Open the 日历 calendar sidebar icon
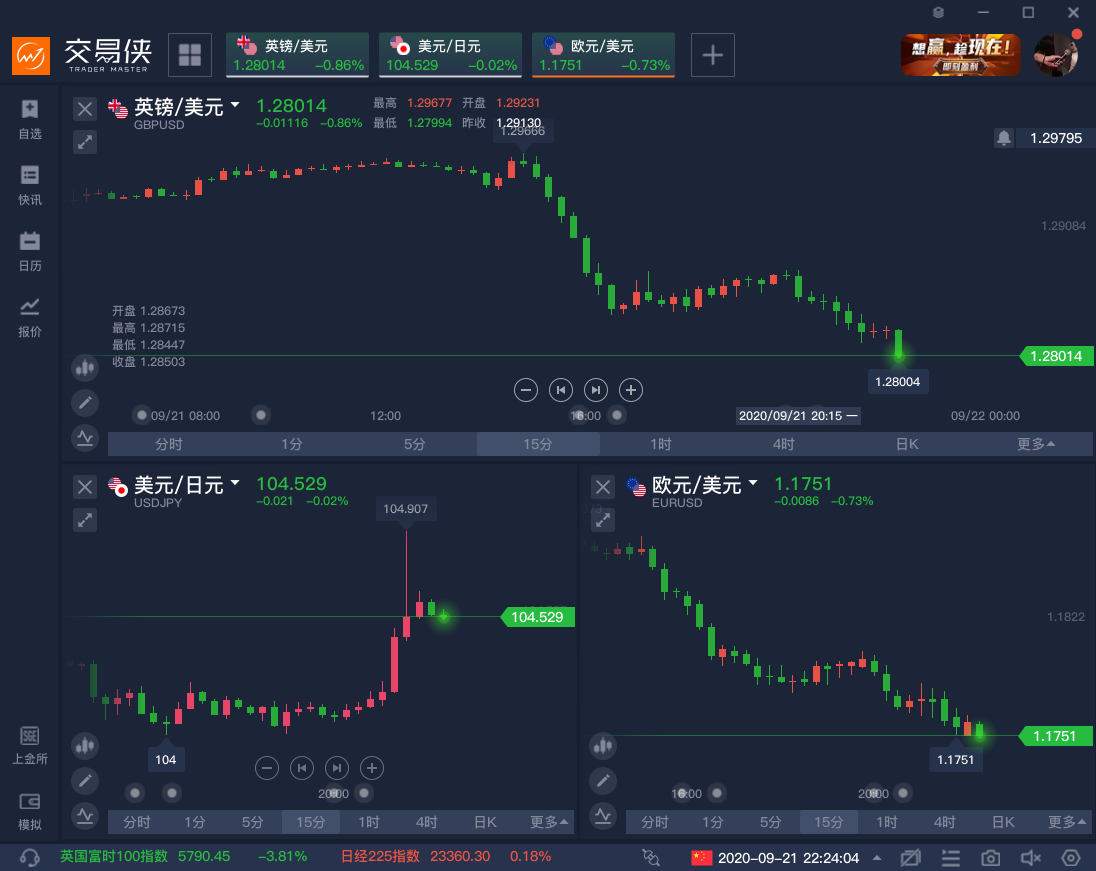The height and width of the screenshot is (871, 1096). [29, 251]
